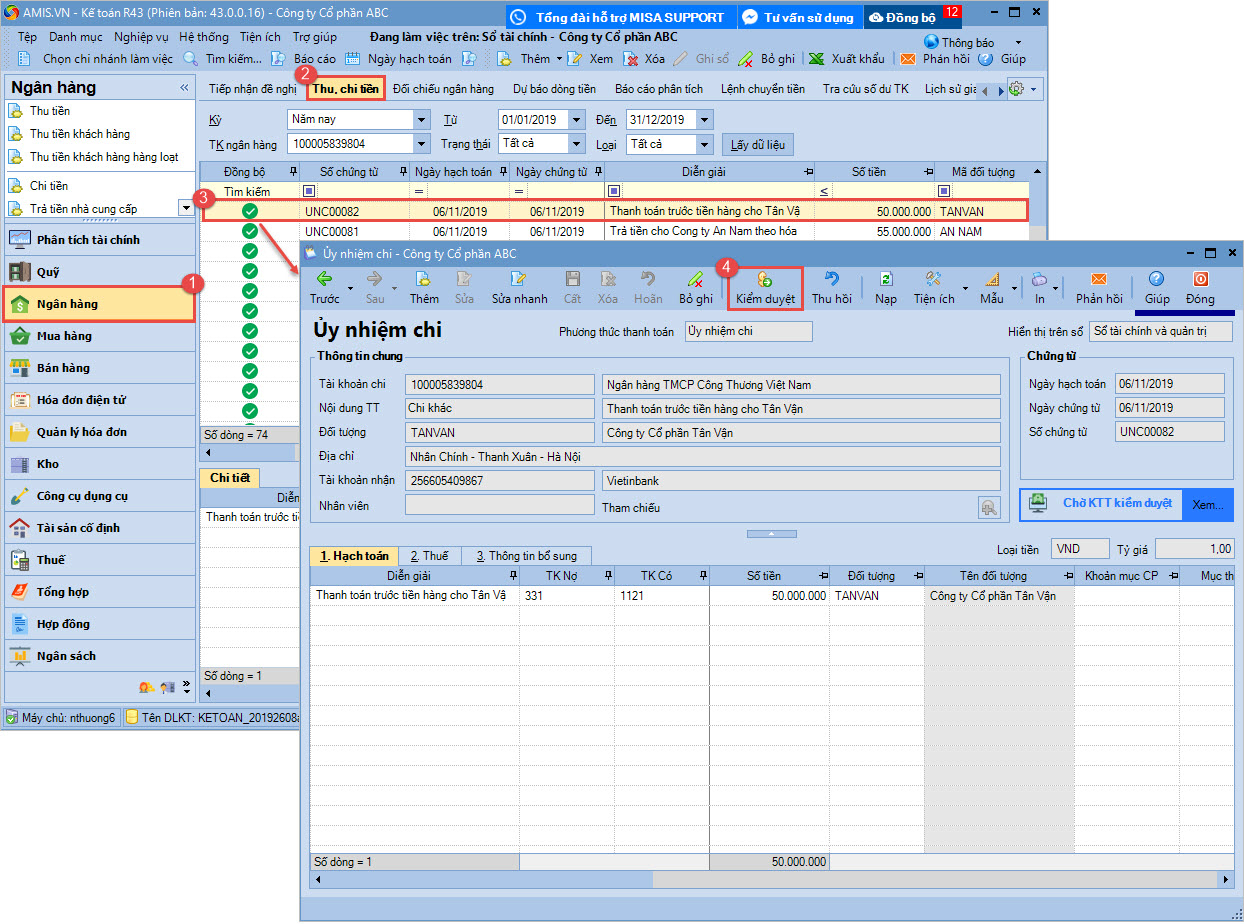Screen dimensions: 1244x924
Task: Click the Thêm icon in dialog toolbar
Action: [423, 280]
